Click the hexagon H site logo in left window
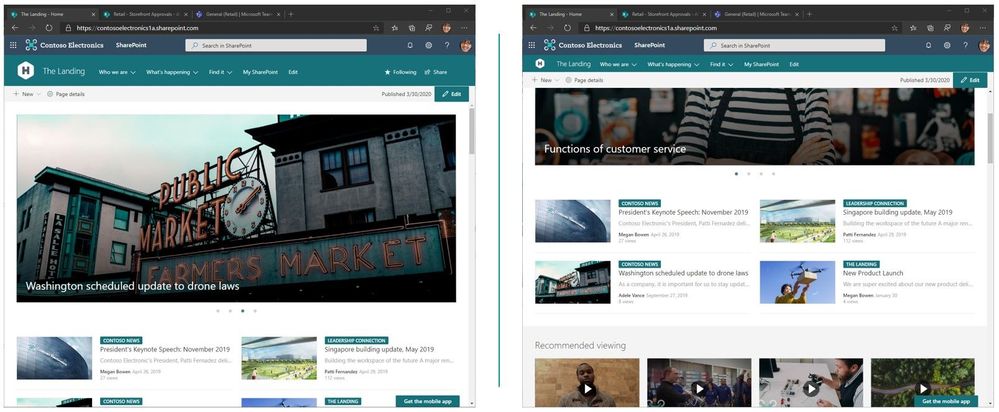Screen dimensions: 999x412 click(x=25, y=71)
